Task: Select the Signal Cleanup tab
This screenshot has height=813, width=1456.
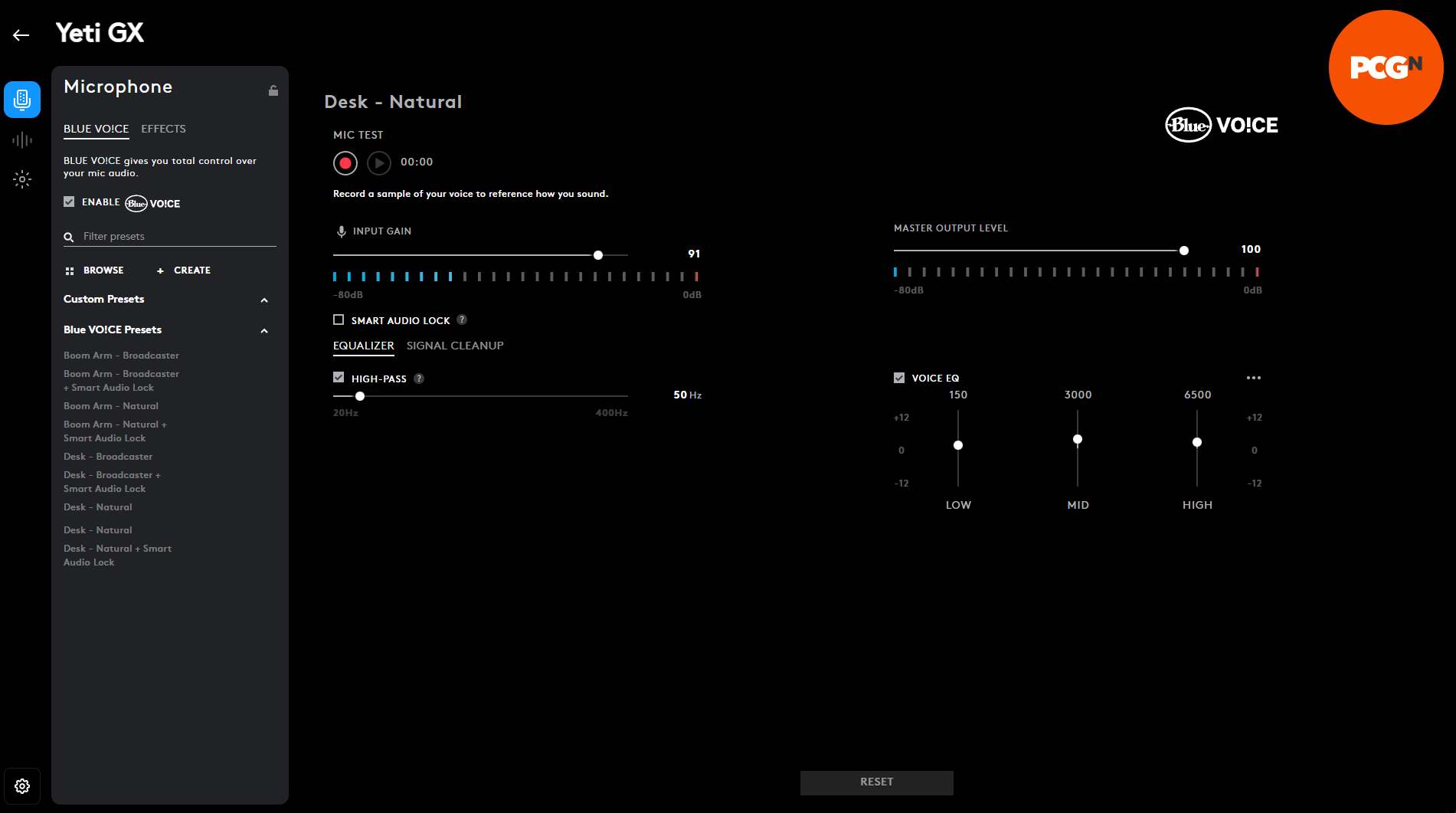Action: coord(455,346)
